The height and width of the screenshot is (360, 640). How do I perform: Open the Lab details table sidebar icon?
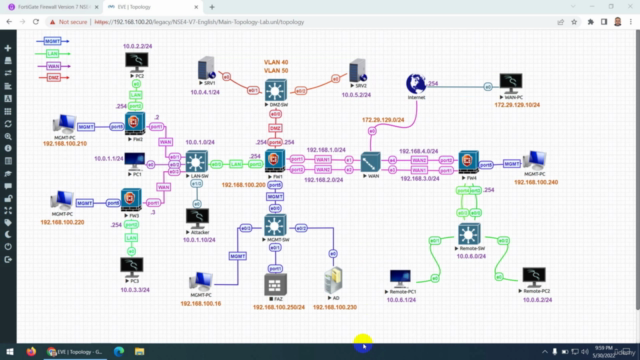click(8, 161)
